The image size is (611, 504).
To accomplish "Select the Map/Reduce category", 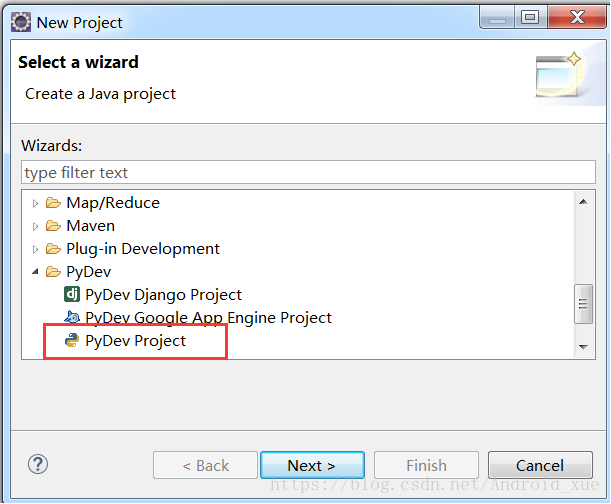I will 113,203.
